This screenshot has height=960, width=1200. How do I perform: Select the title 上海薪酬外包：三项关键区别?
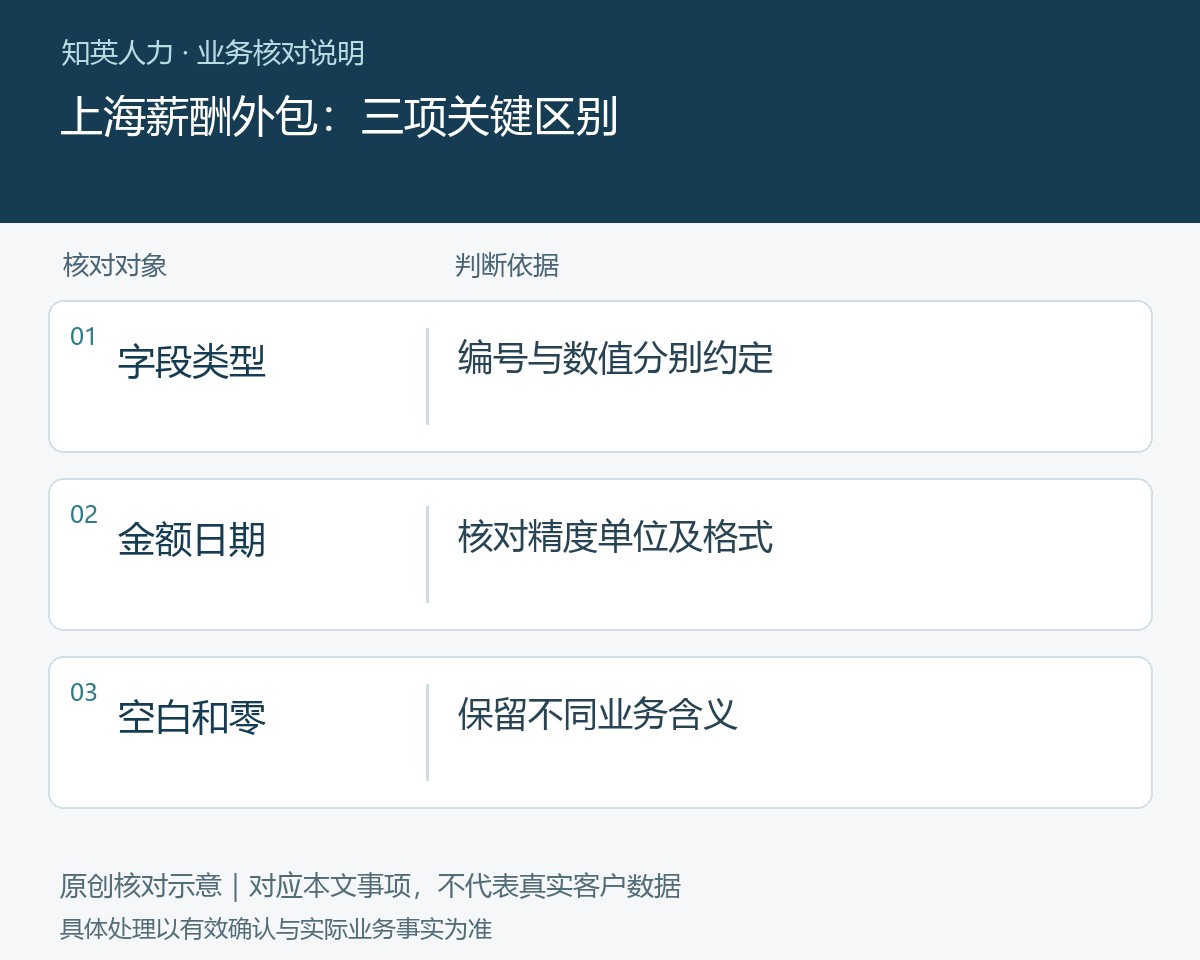click(339, 117)
